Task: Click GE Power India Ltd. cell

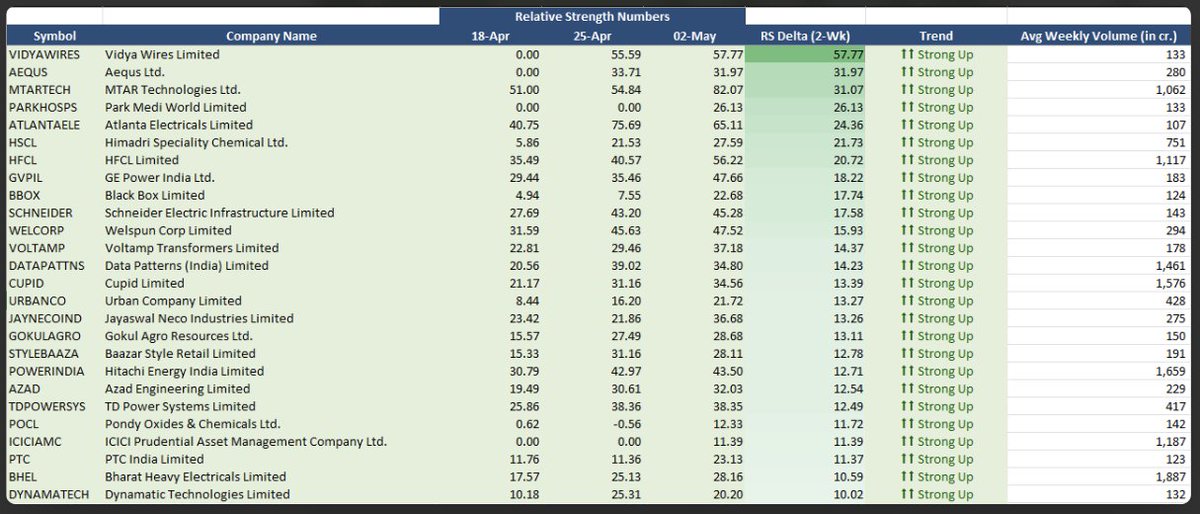Action: tap(162, 177)
